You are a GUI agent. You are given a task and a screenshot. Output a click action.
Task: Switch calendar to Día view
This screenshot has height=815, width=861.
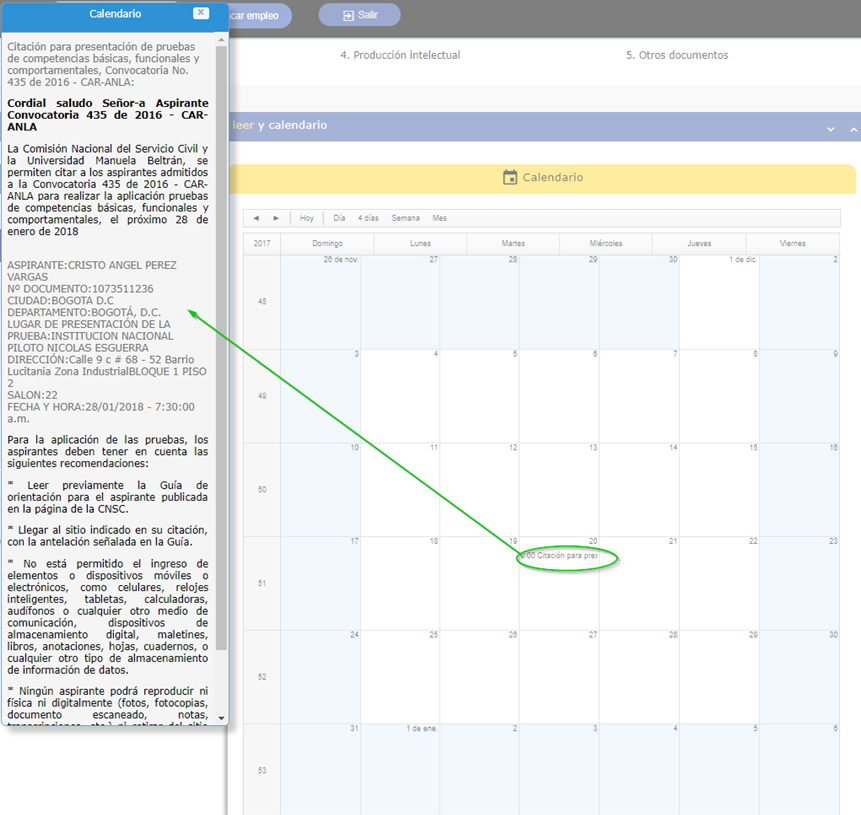pyautogui.click(x=339, y=218)
